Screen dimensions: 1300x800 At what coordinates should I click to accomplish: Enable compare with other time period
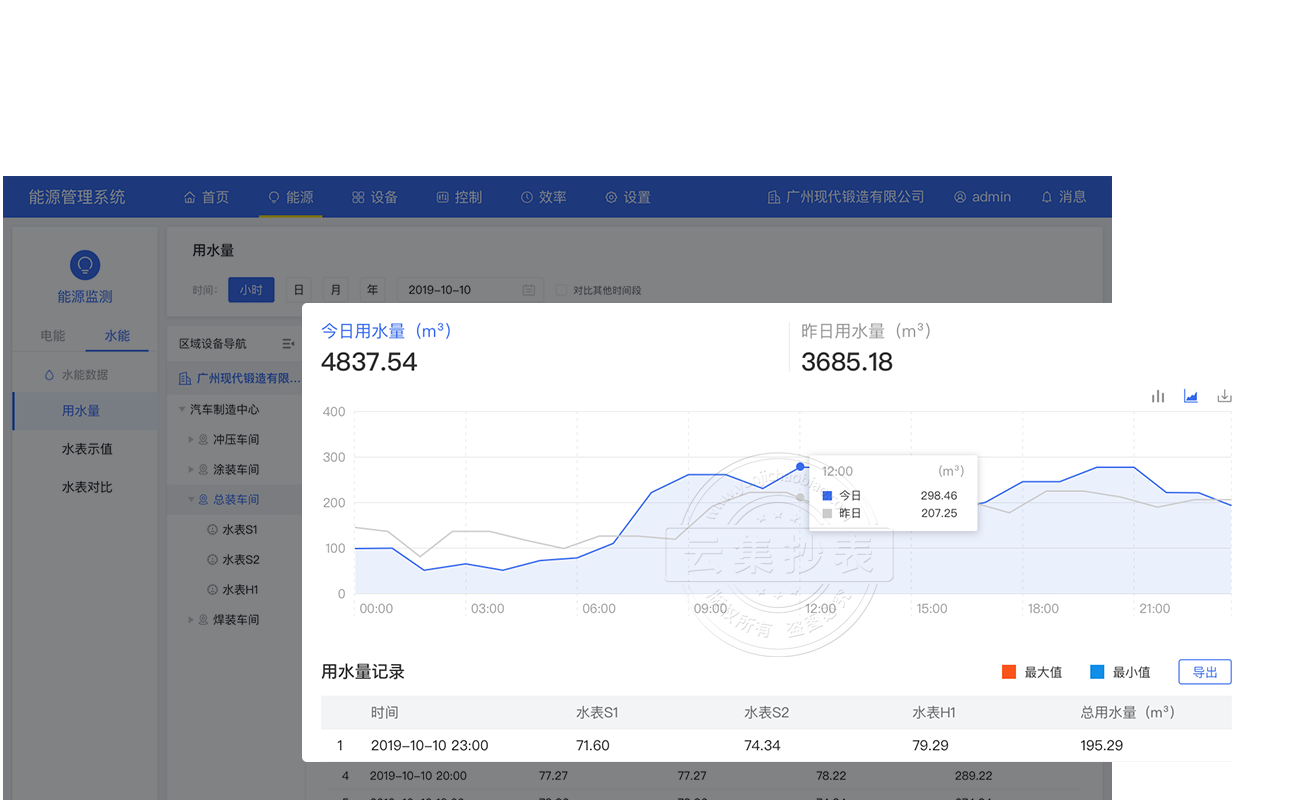[x=562, y=291]
